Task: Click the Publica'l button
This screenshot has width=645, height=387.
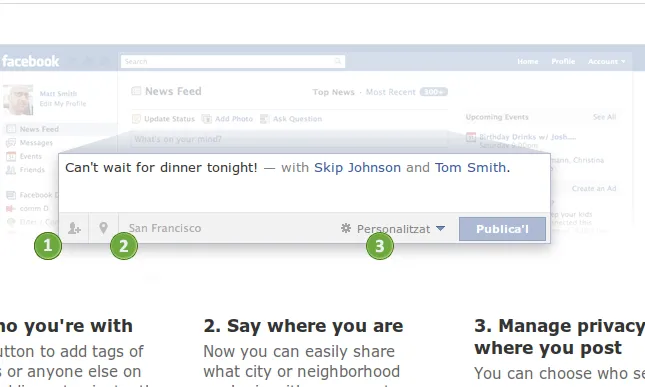Action: pos(502,229)
